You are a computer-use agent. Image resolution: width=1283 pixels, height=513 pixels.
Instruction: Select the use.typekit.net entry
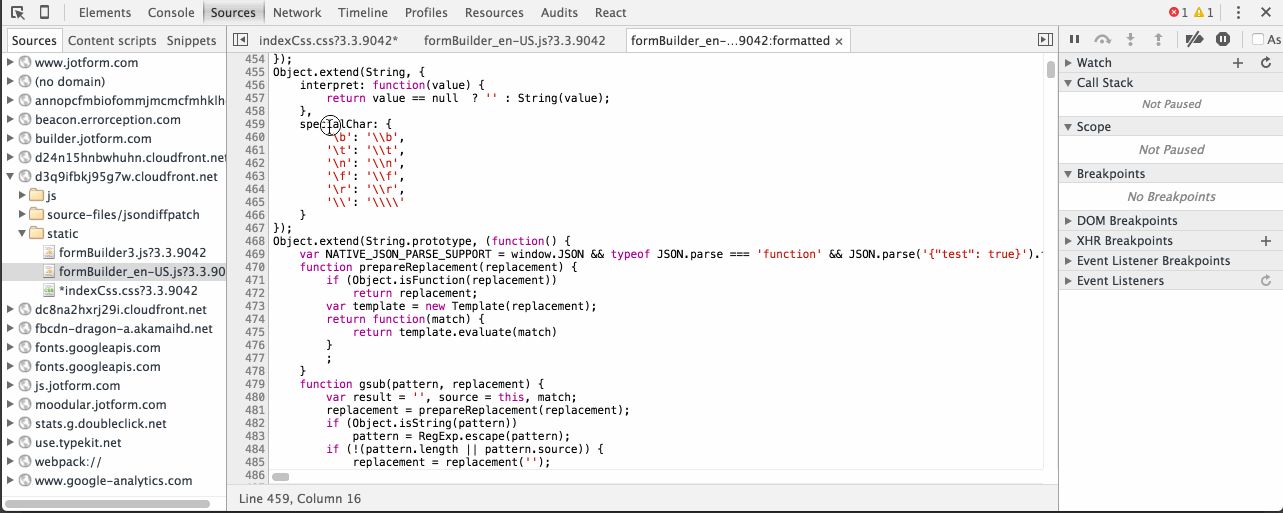pos(78,442)
